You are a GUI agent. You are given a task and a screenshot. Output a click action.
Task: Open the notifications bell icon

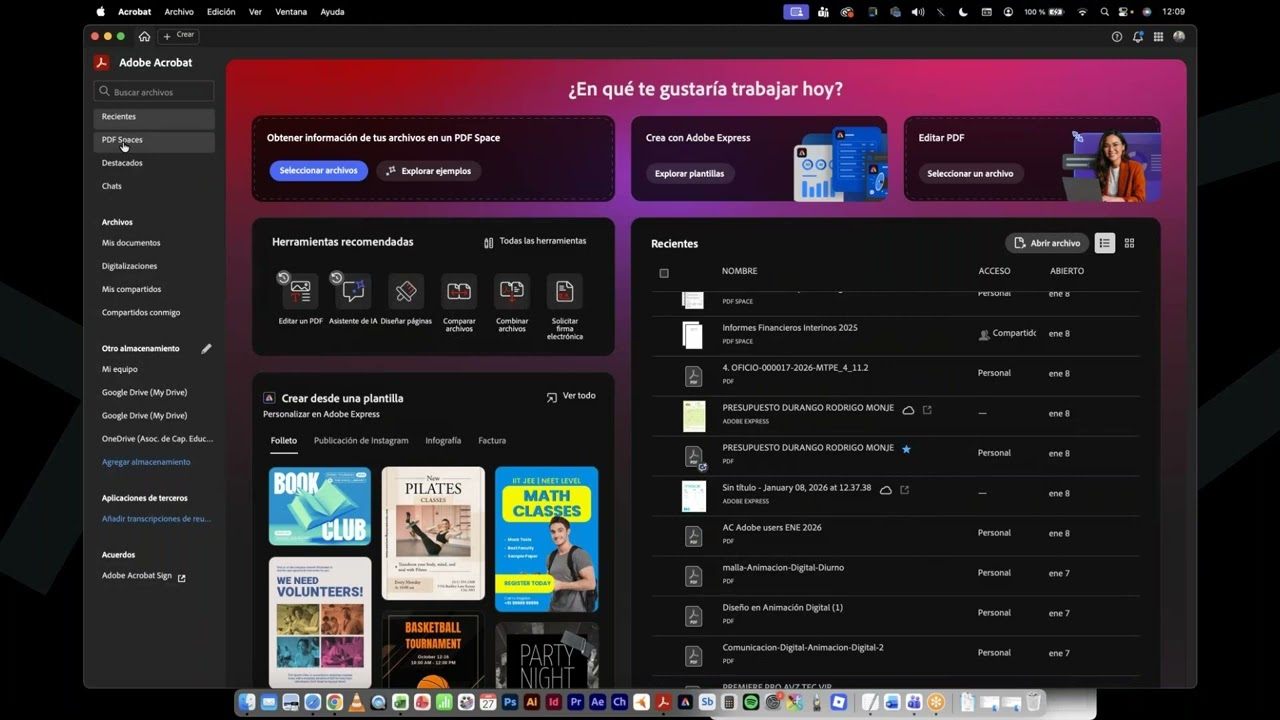point(1138,36)
